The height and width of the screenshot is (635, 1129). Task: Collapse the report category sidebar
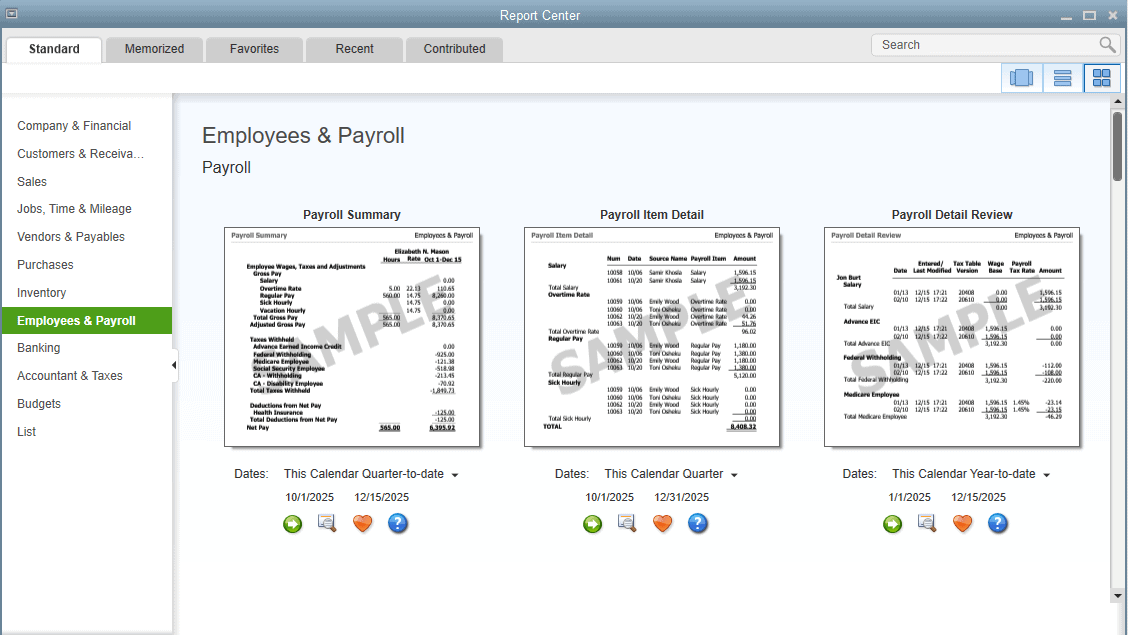tap(173, 365)
